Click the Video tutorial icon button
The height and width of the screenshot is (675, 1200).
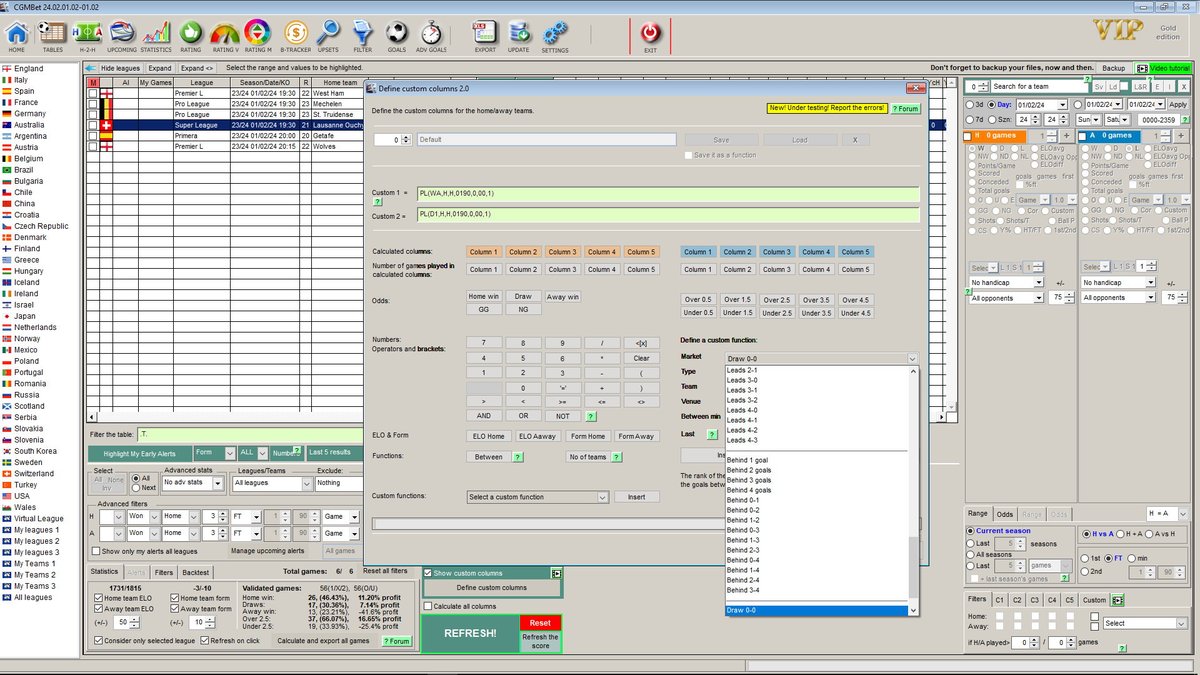pyautogui.click(x=1164, y=67)
